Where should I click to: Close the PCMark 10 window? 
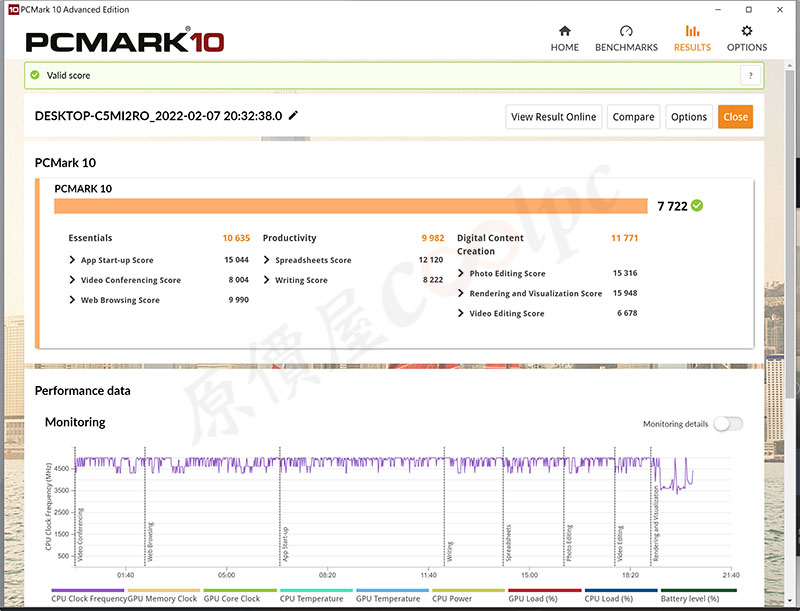click(780, 9)
